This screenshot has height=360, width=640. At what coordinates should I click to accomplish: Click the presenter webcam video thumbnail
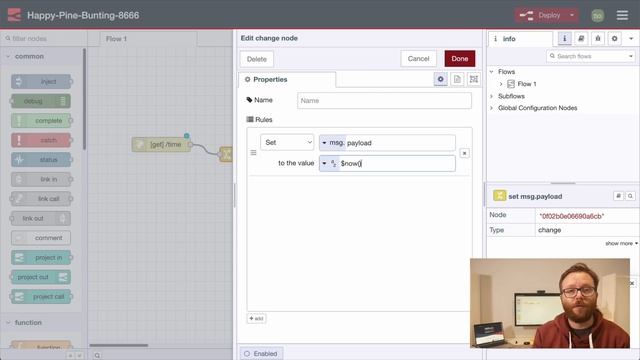(550, 303)
